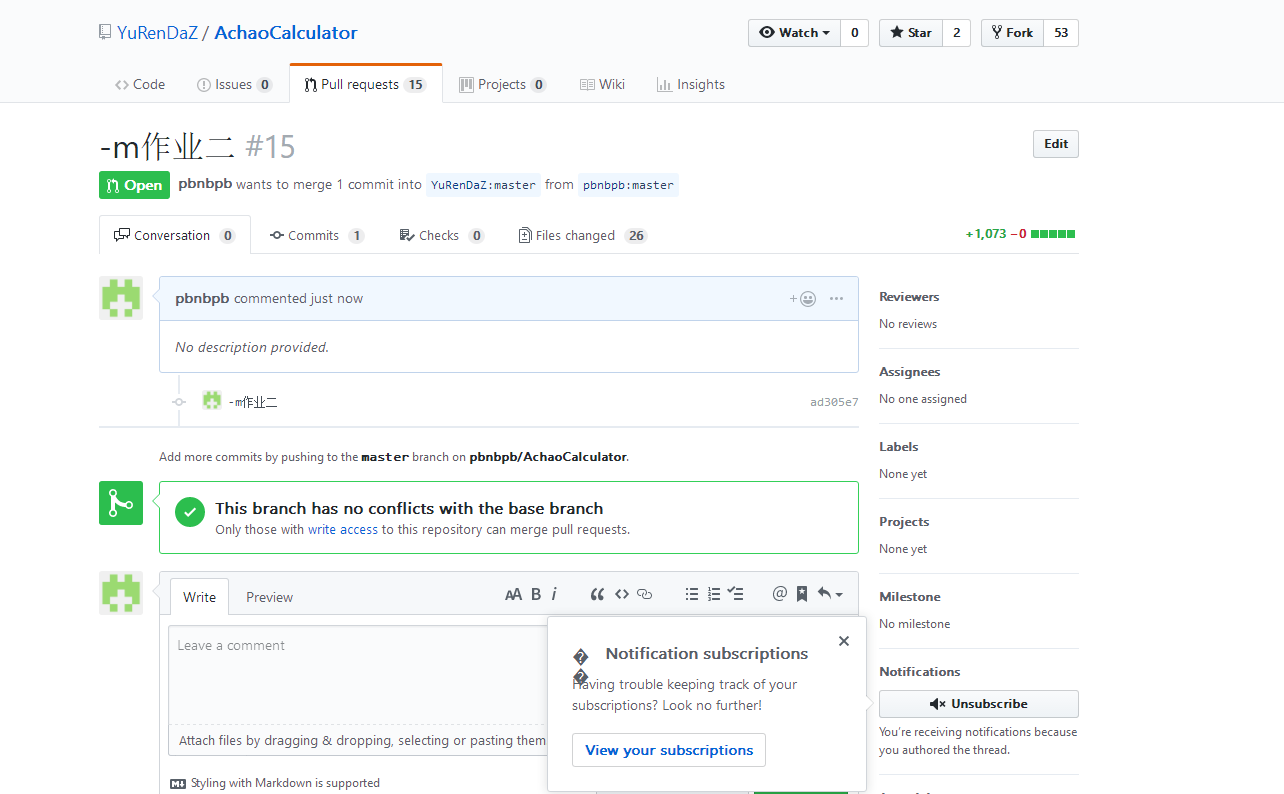Click the avatar next to the comment box

pyautogui.click(x=121, y=593)
